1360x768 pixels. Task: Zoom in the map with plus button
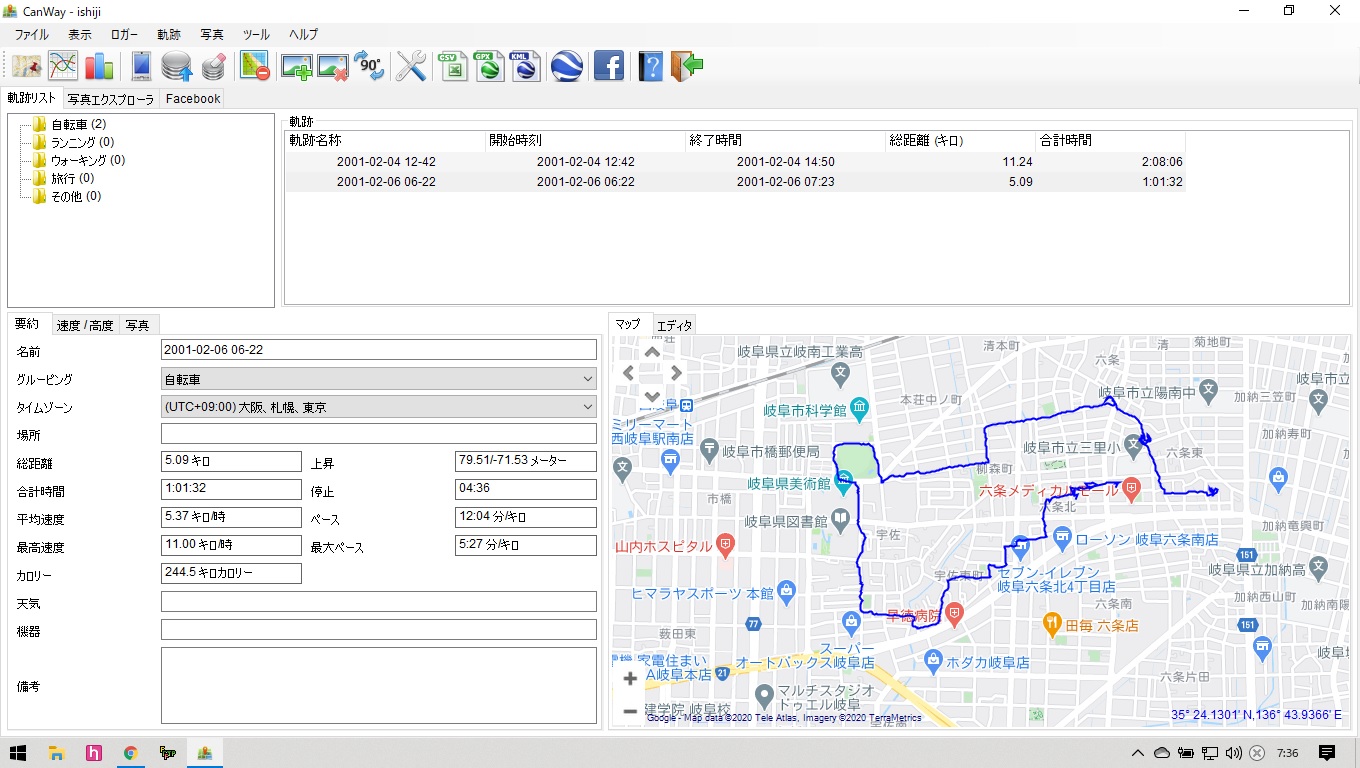pos(630,679)
